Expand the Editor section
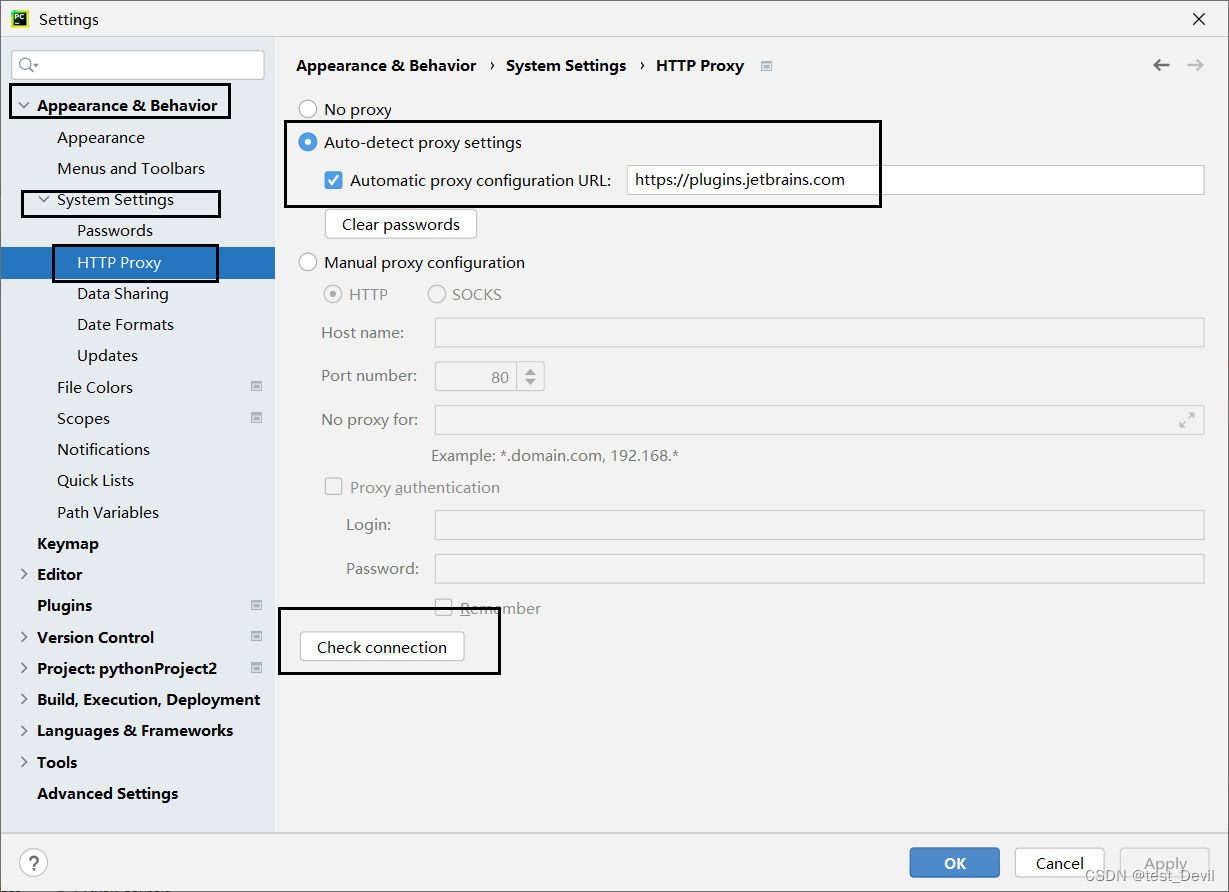The height and width of the screenshot is (892, 1229). [x=24, y=574]
